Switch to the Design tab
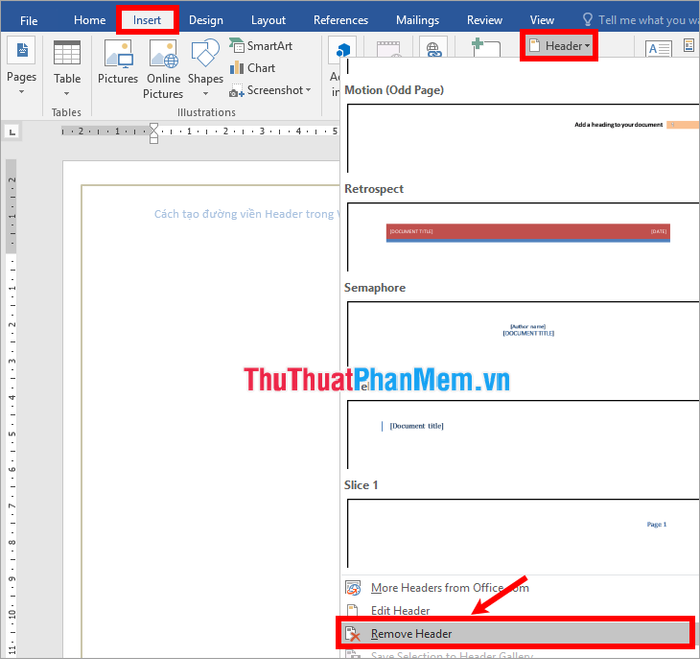 point(206,20)
